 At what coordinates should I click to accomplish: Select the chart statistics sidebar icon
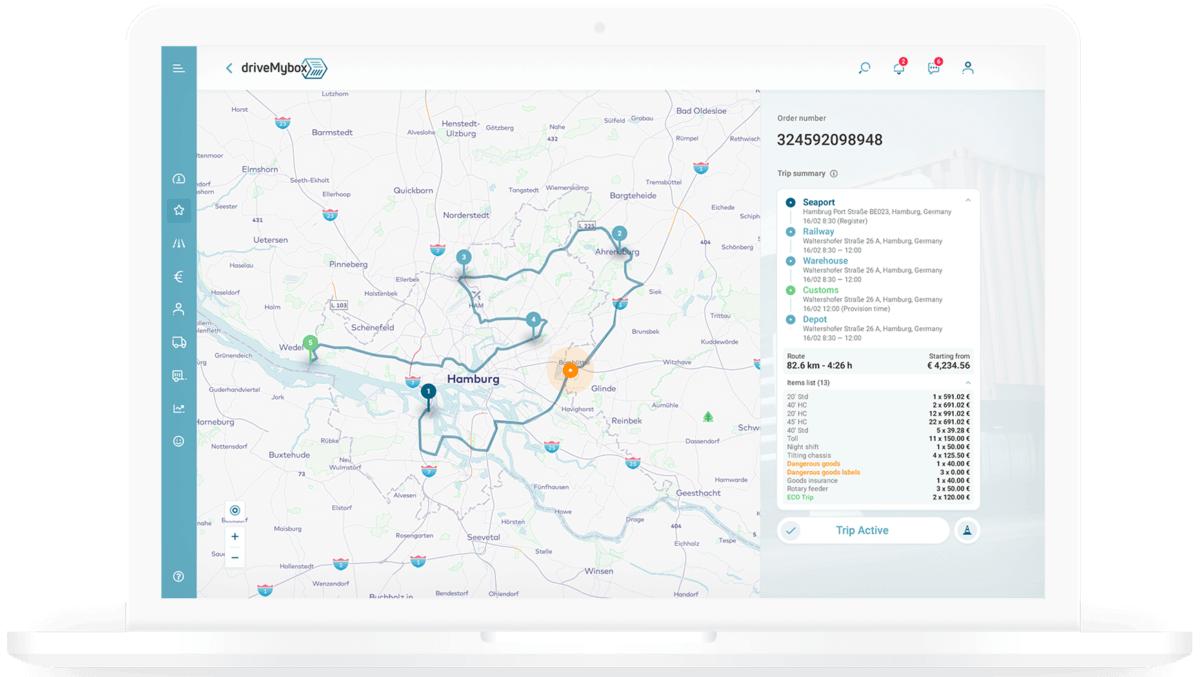[x=179, y=408]
